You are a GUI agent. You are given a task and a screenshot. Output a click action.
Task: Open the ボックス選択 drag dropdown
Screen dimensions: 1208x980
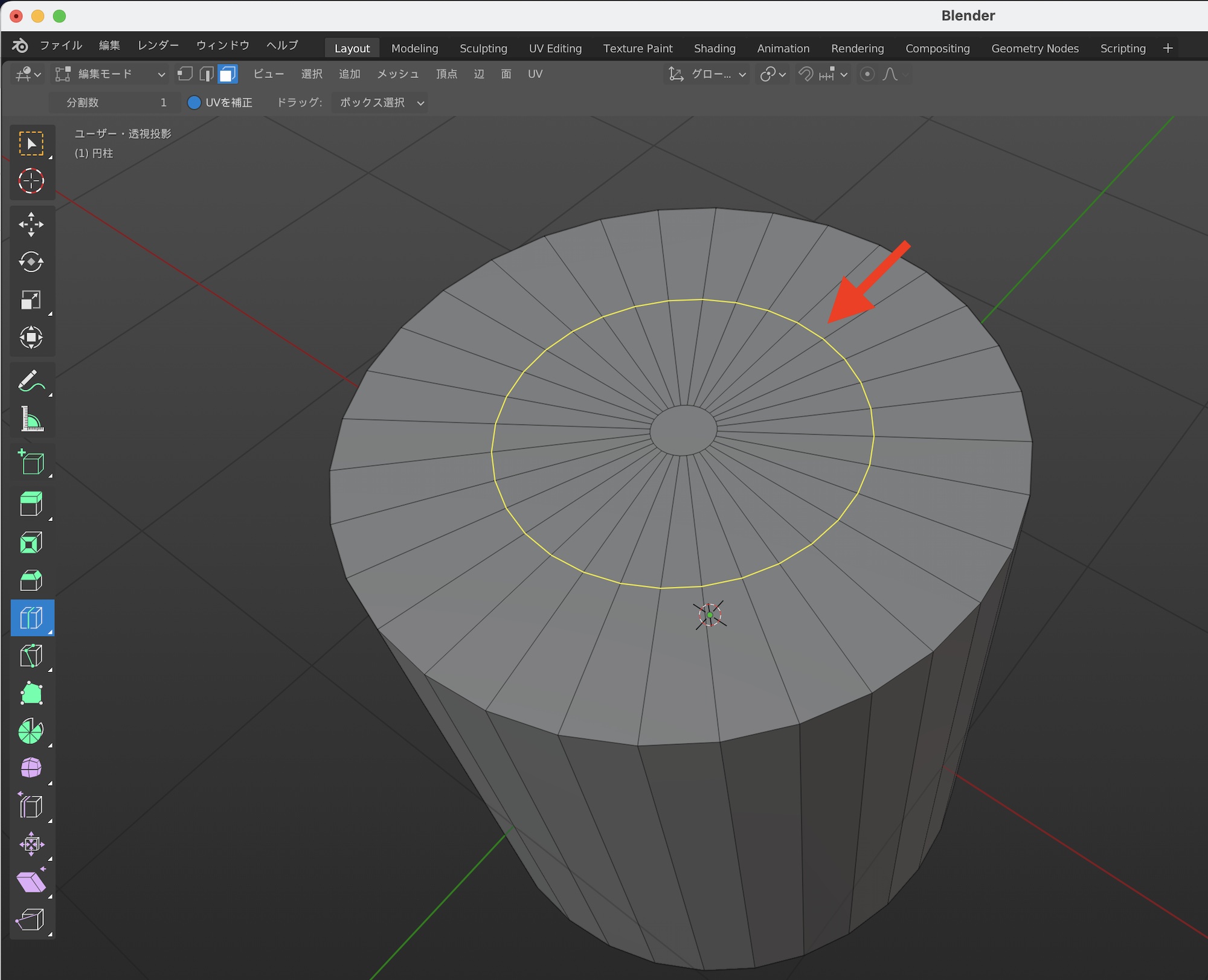381,103
